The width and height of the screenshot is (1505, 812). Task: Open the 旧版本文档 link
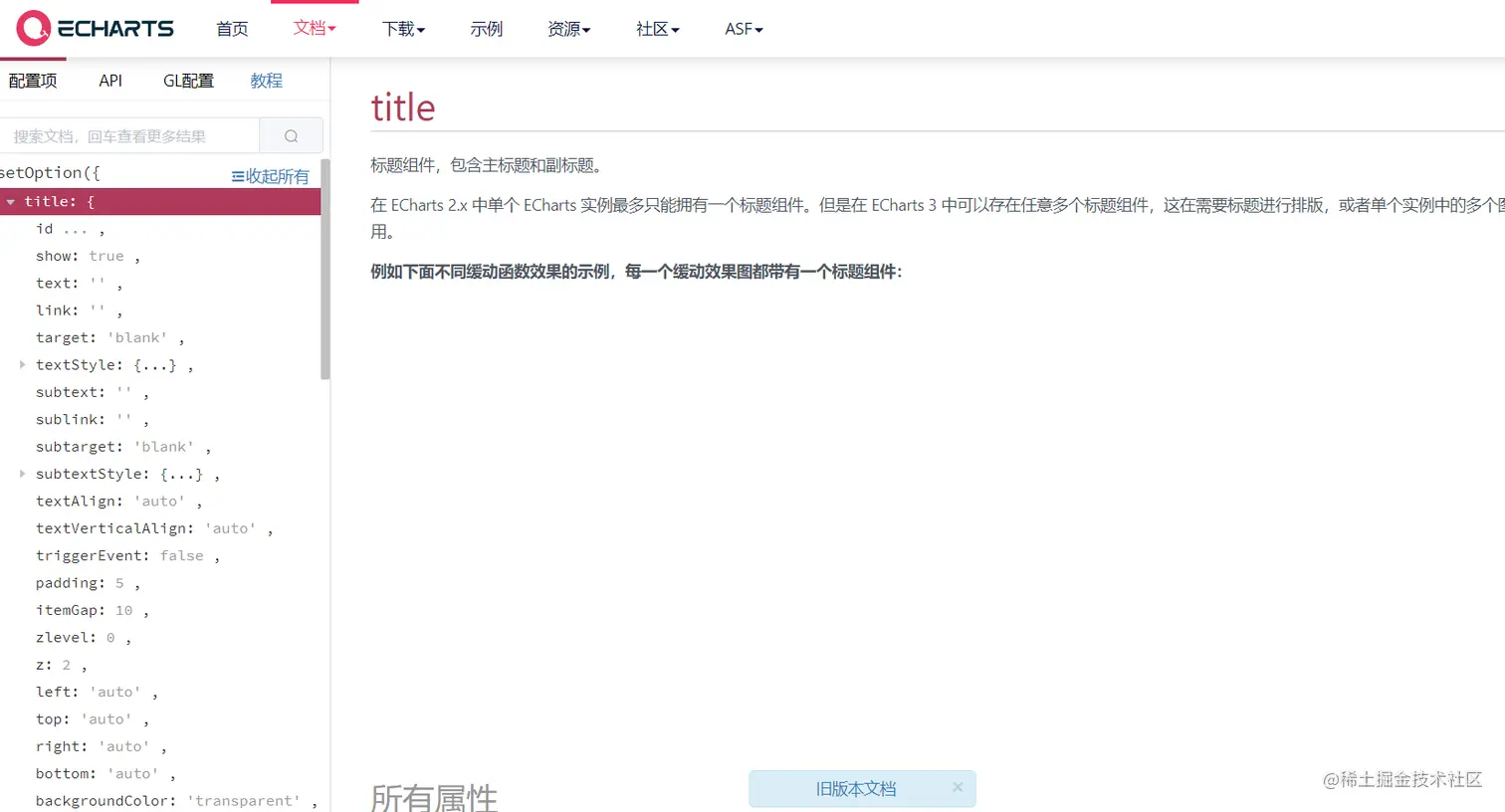856,788
